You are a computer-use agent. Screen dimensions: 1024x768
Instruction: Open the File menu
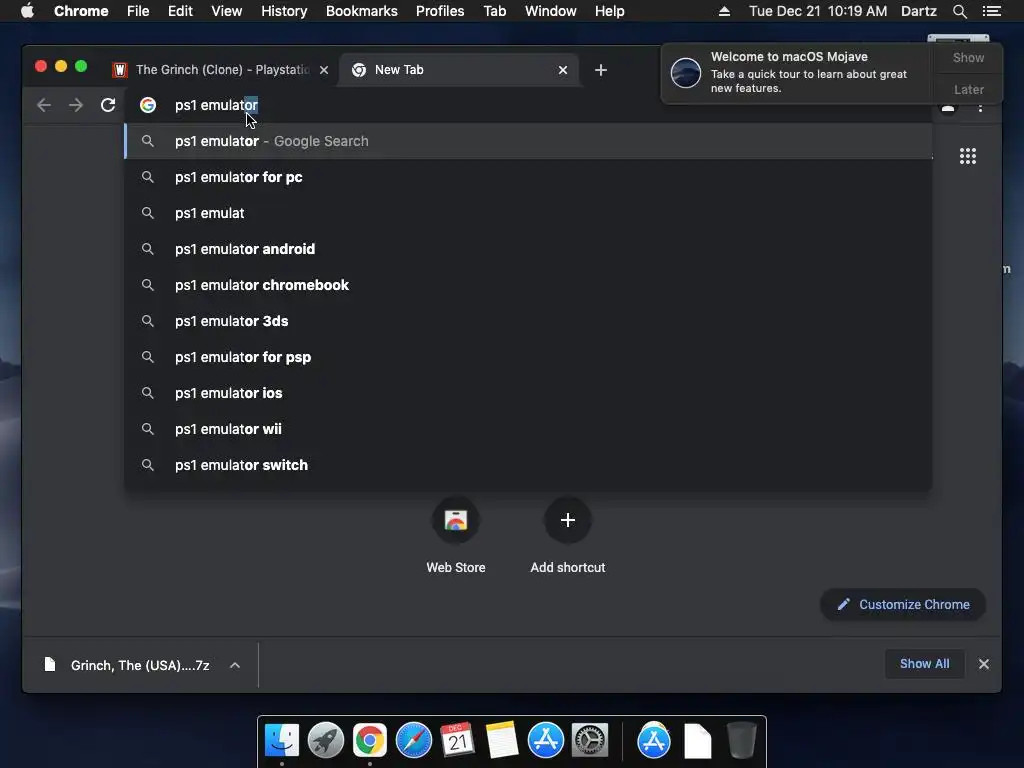coord(138,11)
